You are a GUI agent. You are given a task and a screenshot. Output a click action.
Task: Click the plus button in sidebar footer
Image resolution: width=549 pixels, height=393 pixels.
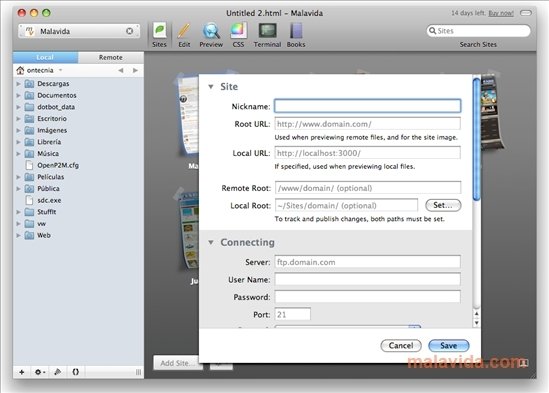click(22, 372)
